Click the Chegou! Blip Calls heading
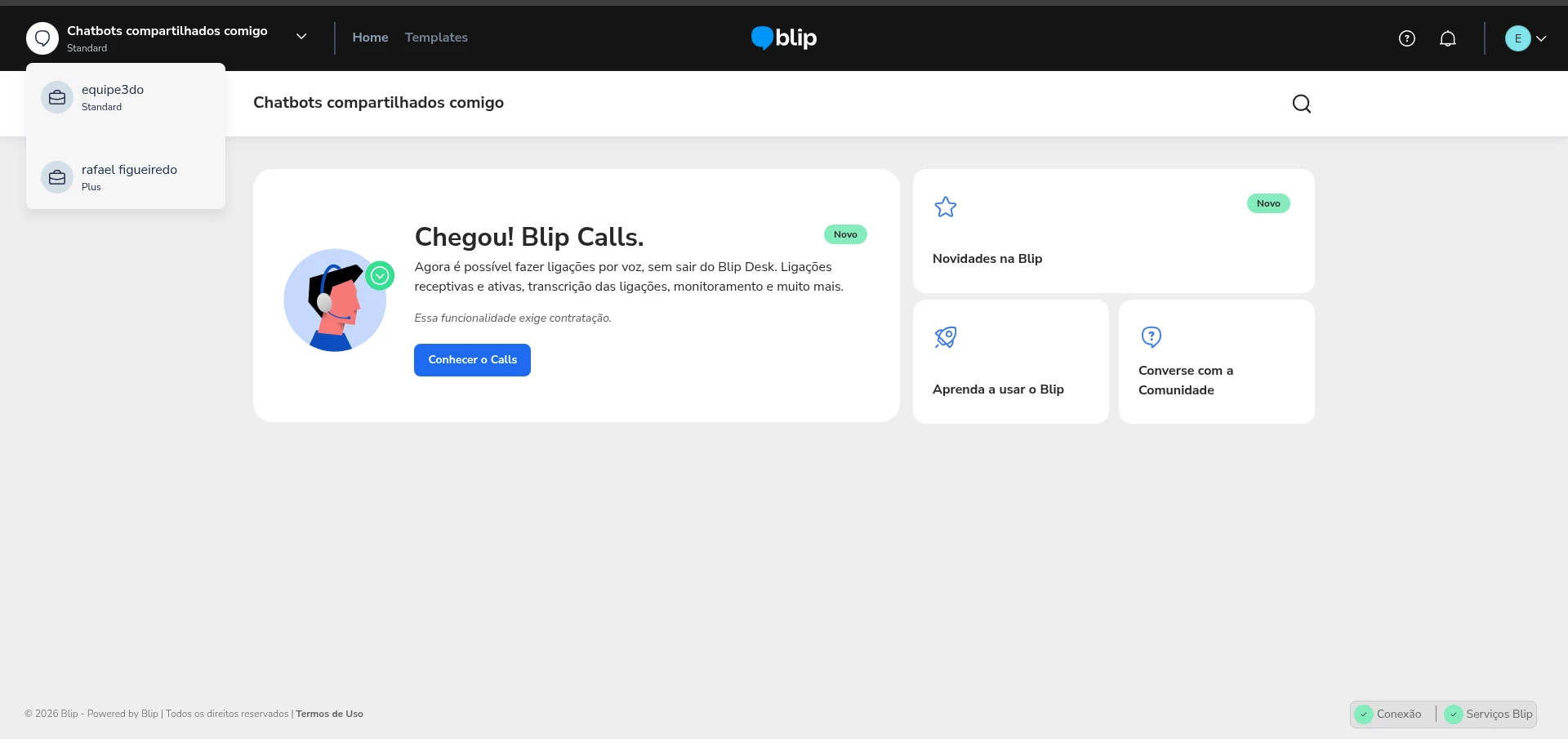The image size is (1568, 739). [x=529, y=237]
